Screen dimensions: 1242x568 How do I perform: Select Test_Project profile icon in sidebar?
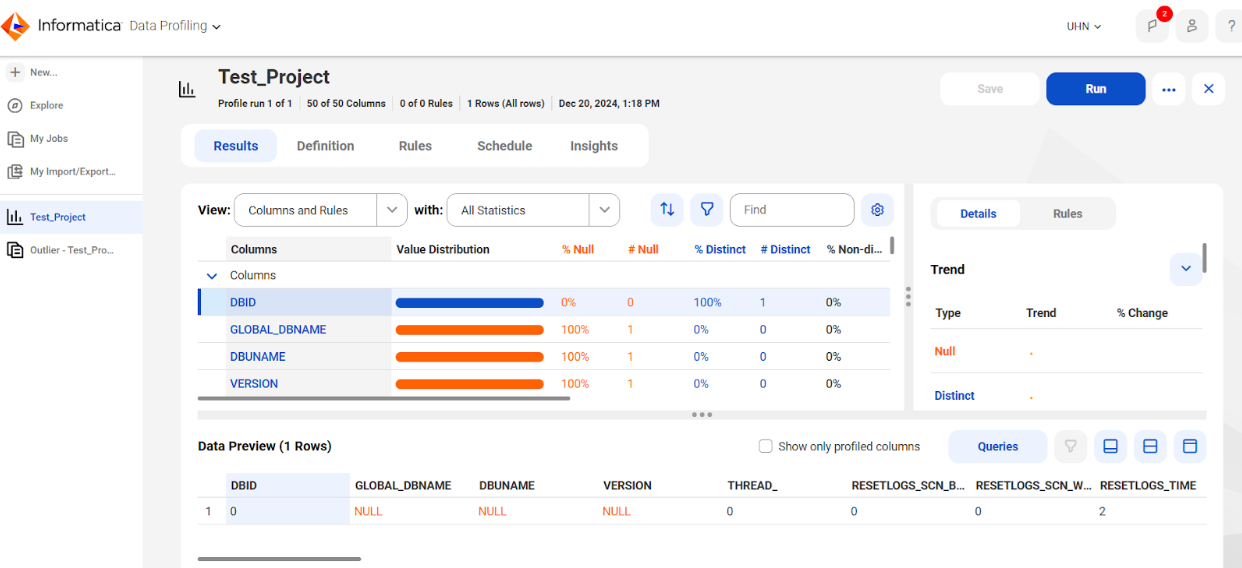[x=15, y=217]
